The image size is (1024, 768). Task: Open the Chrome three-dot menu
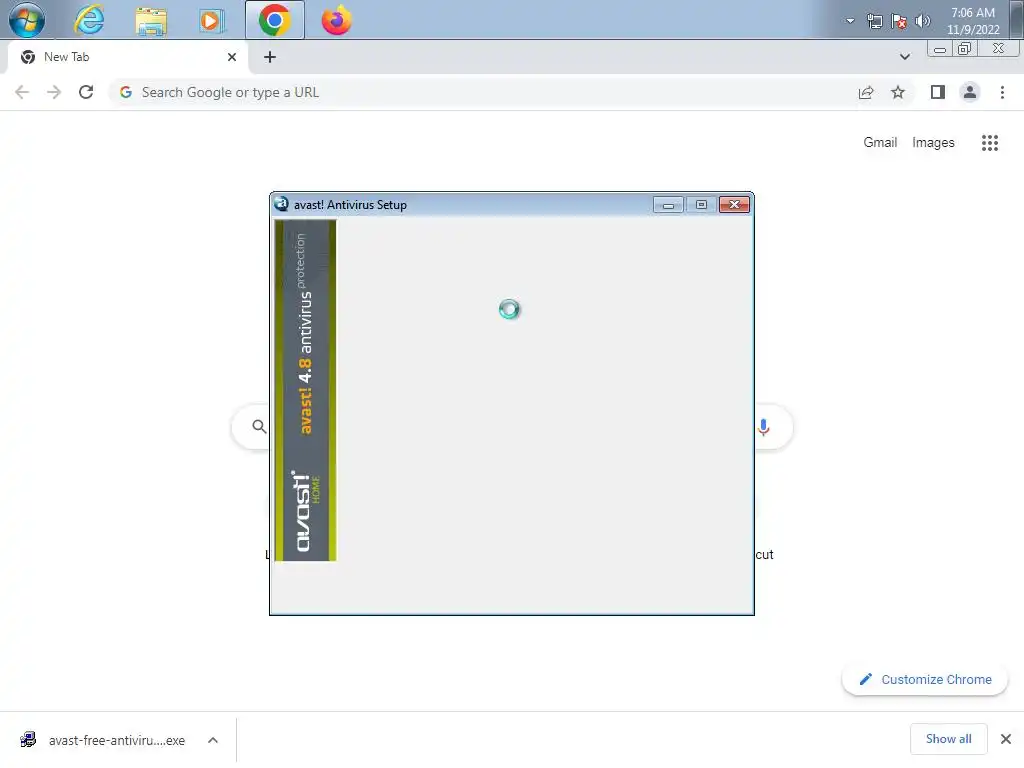1002,93
